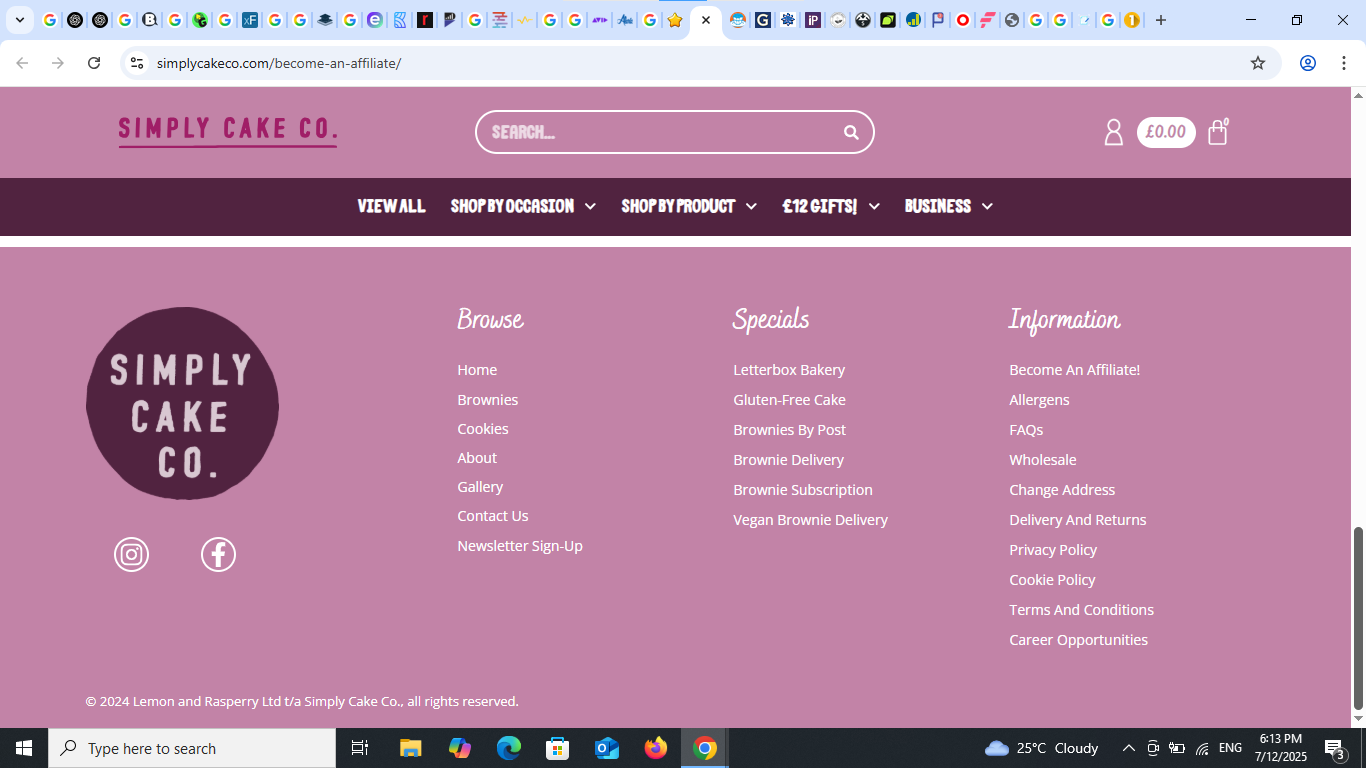This screenshot has width=1366, height=768.
Task: Open Windows Start menu
Action: coord(24,748)
